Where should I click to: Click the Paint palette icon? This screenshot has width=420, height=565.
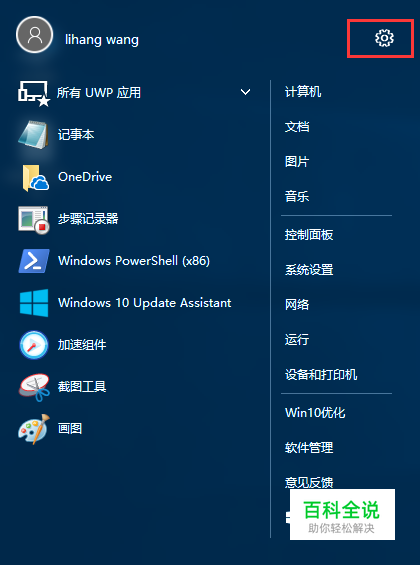[34, 429]
